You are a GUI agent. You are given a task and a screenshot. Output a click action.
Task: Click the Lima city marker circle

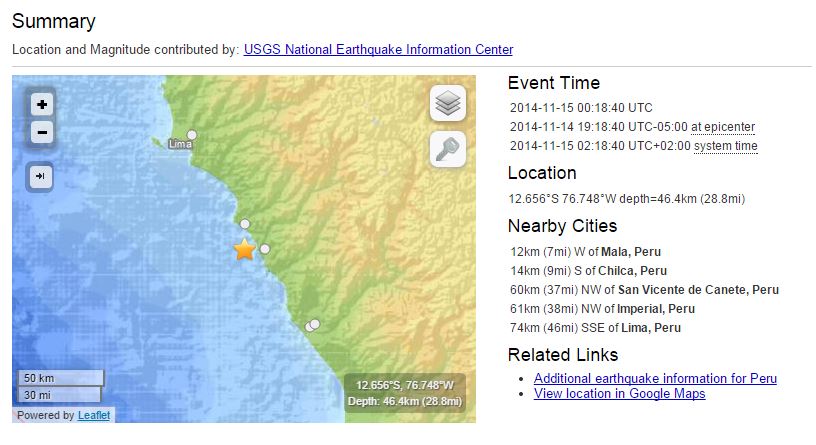point(191,135)
